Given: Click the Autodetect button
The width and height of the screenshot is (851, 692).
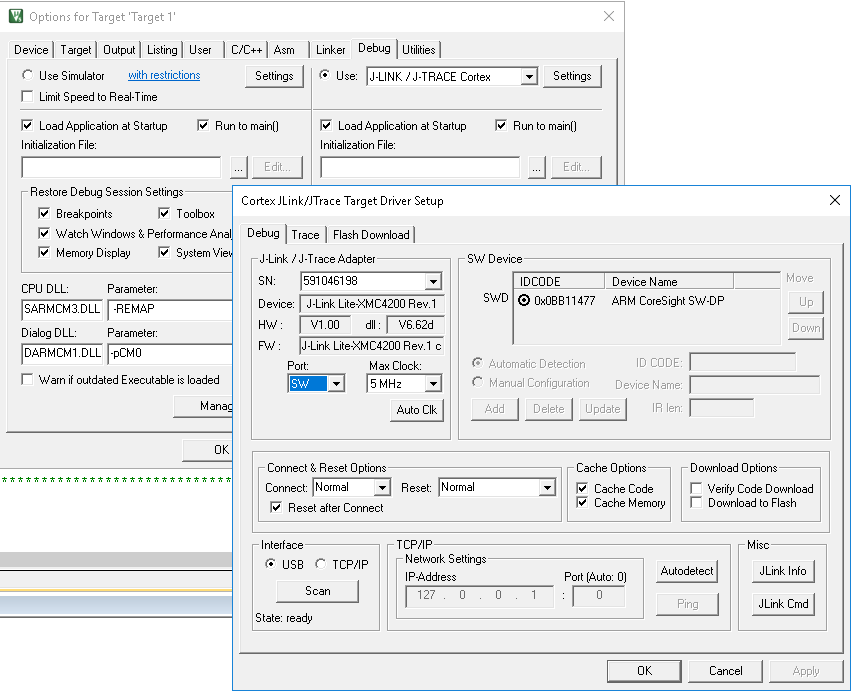Looking at the screenshot, I should click(687, 571).
